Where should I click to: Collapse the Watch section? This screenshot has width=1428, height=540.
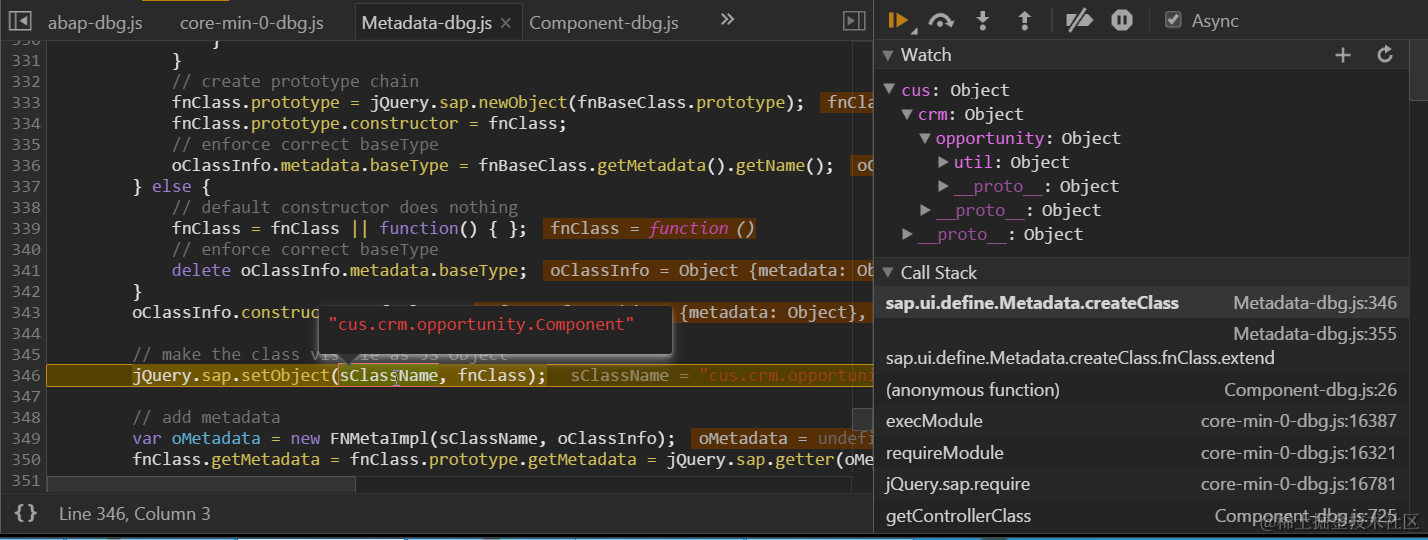(x=887, y=55)
